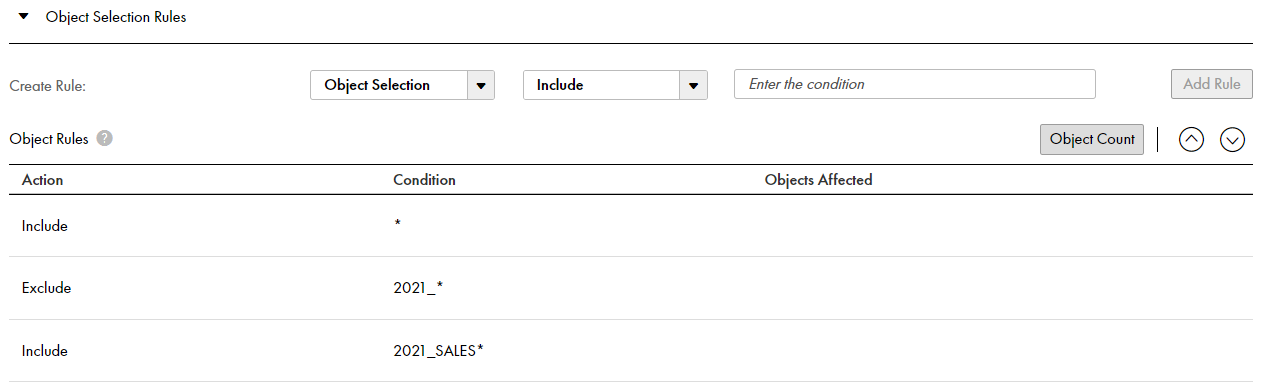Click the 2021_SALES* condition cell
The image size is (1262, 391).
tap(439, 351)
